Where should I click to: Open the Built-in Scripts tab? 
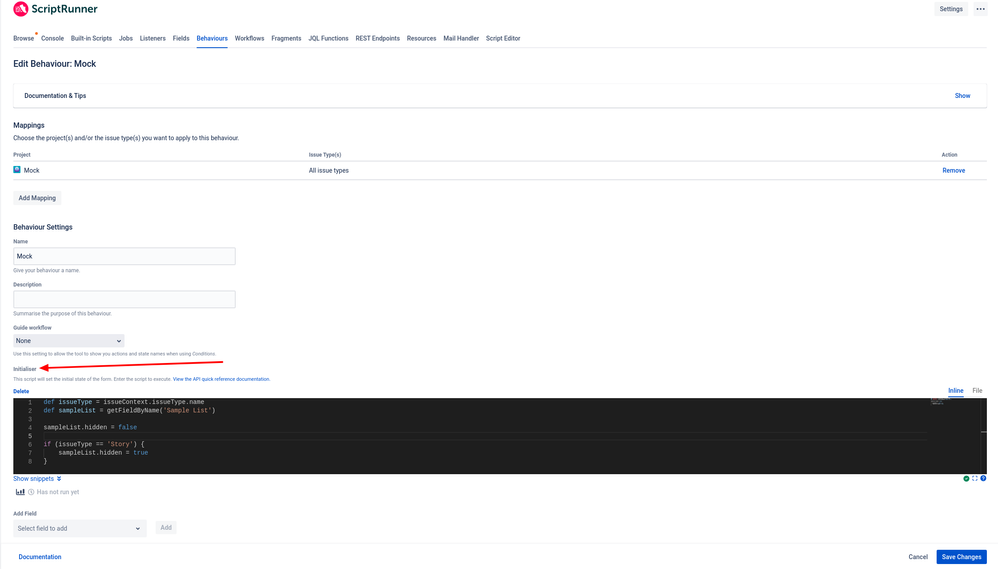91,38
